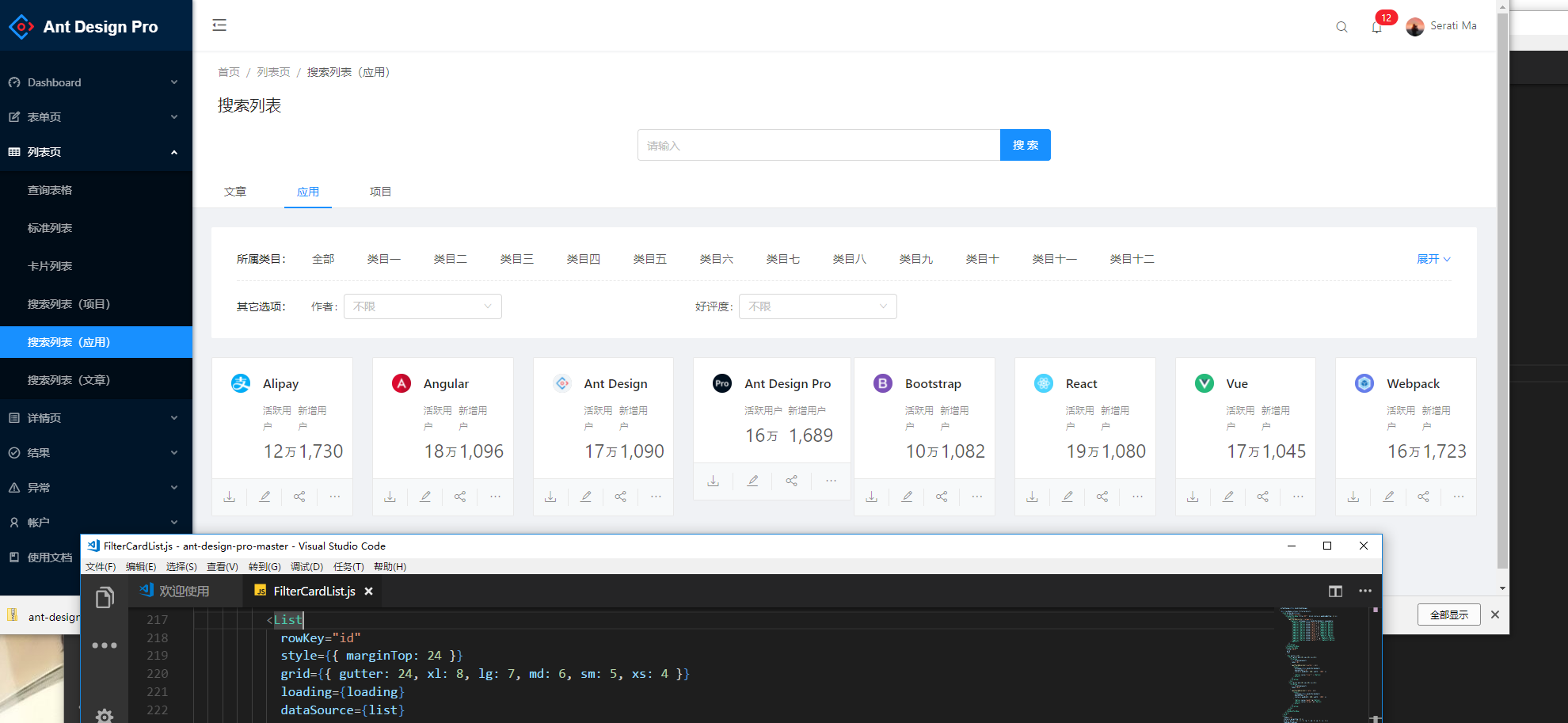Image resolution: width=1568 pixels, height=723 pixels.
Task: Edit the Alipay app card
Action: point(265,497)
